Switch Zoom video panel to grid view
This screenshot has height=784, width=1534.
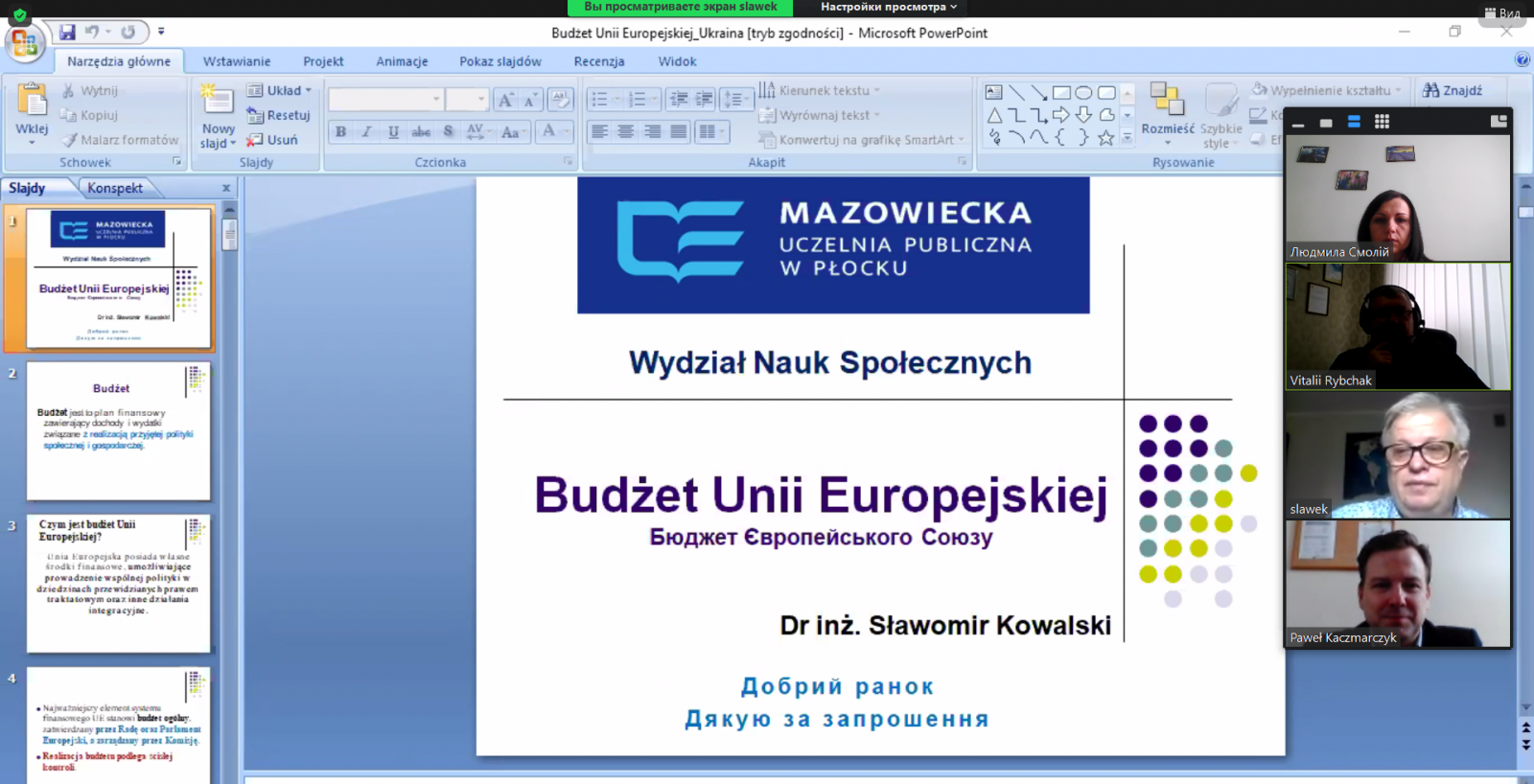pos(1382,122)
